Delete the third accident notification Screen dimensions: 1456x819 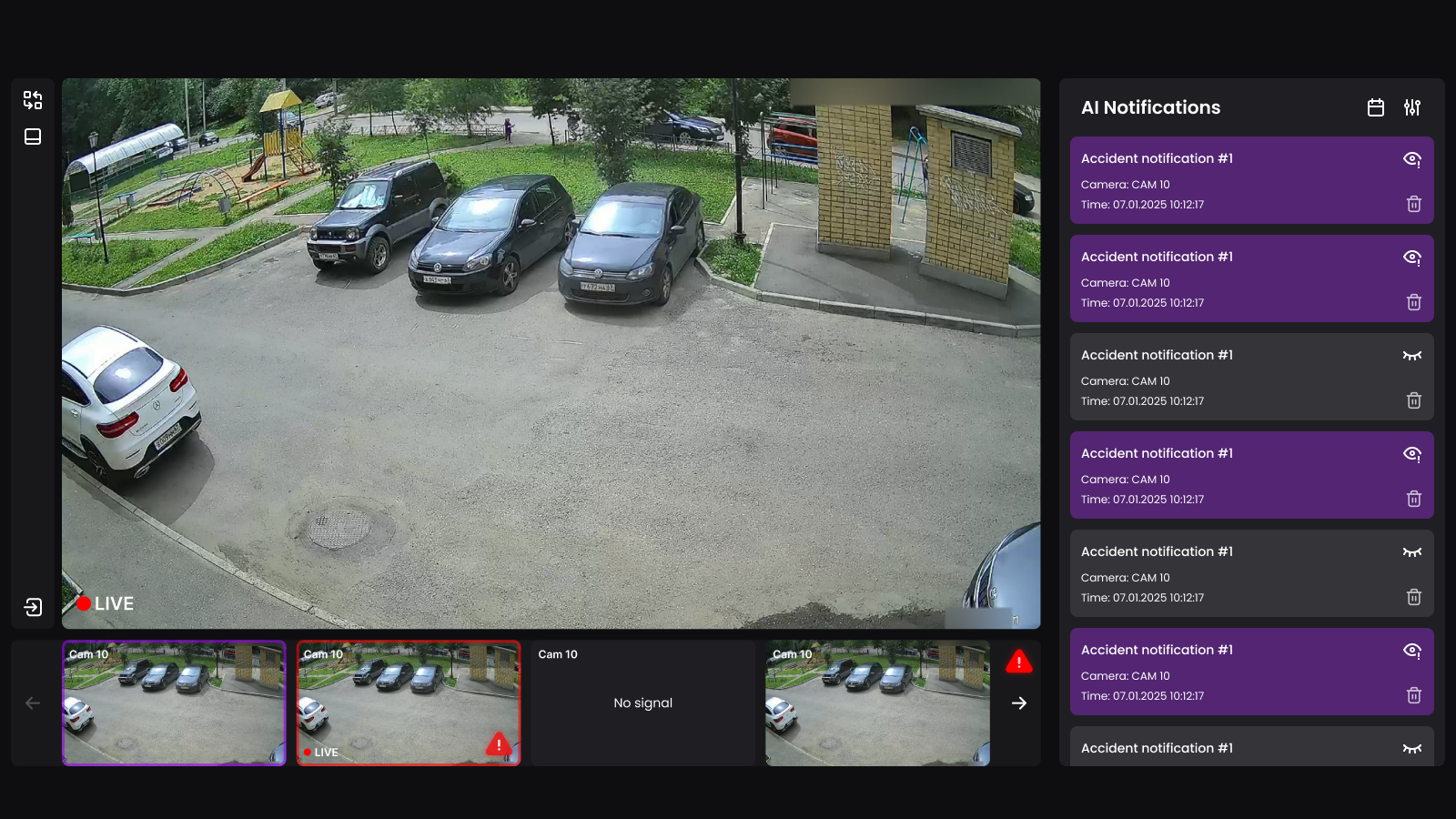1413,400
